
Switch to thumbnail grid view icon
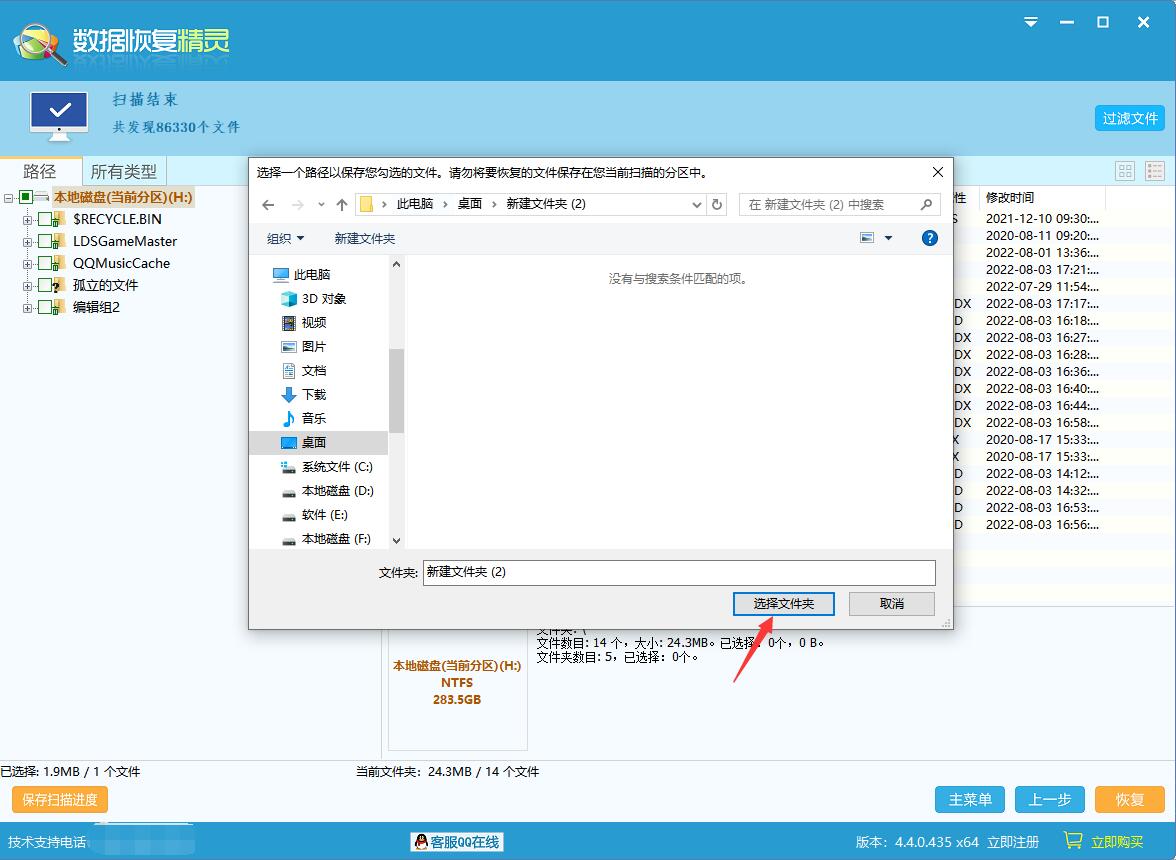pyautogui.click(x=1125, y=171)
